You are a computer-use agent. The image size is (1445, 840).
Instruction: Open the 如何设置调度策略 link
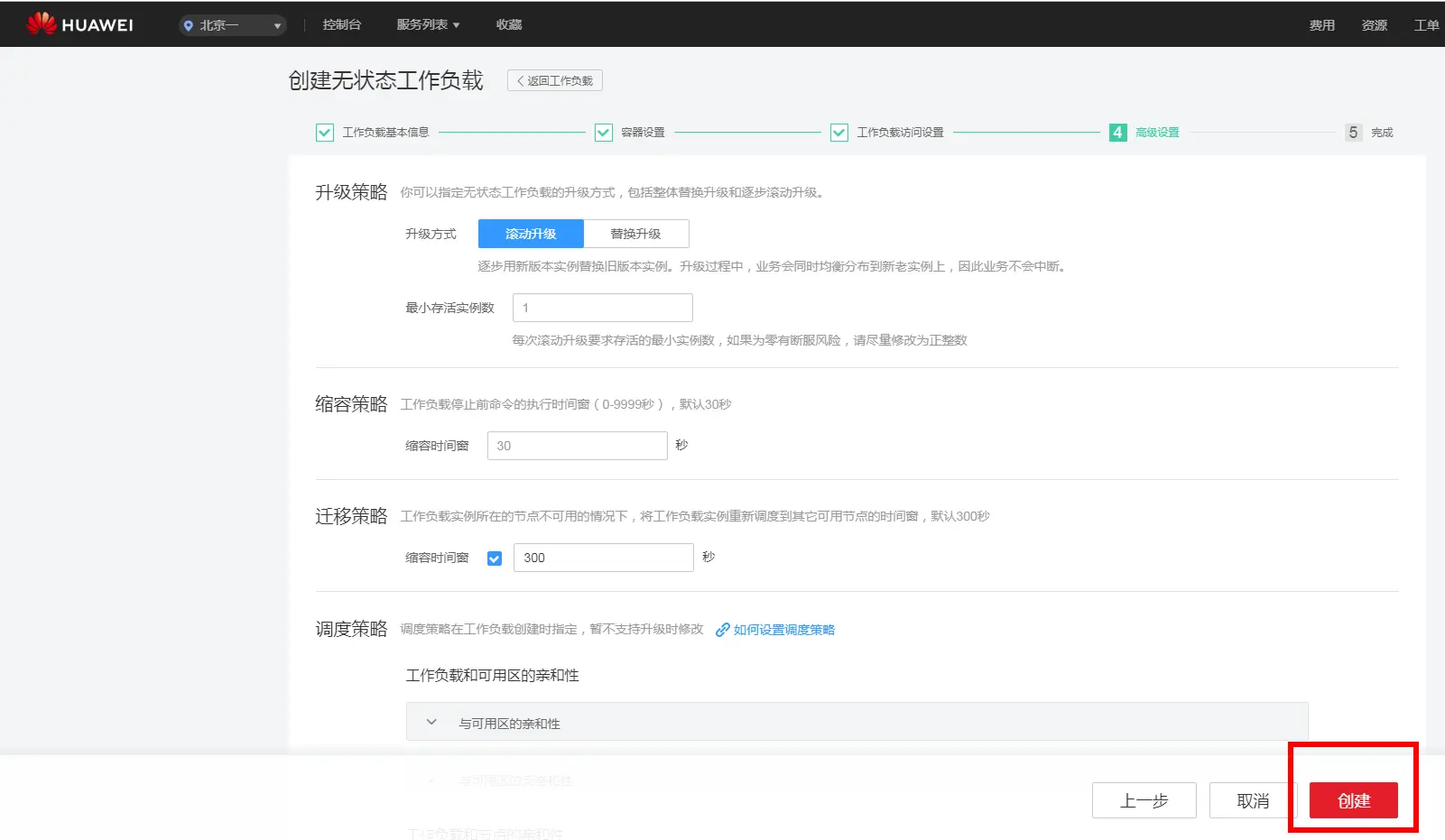point(784,630)
